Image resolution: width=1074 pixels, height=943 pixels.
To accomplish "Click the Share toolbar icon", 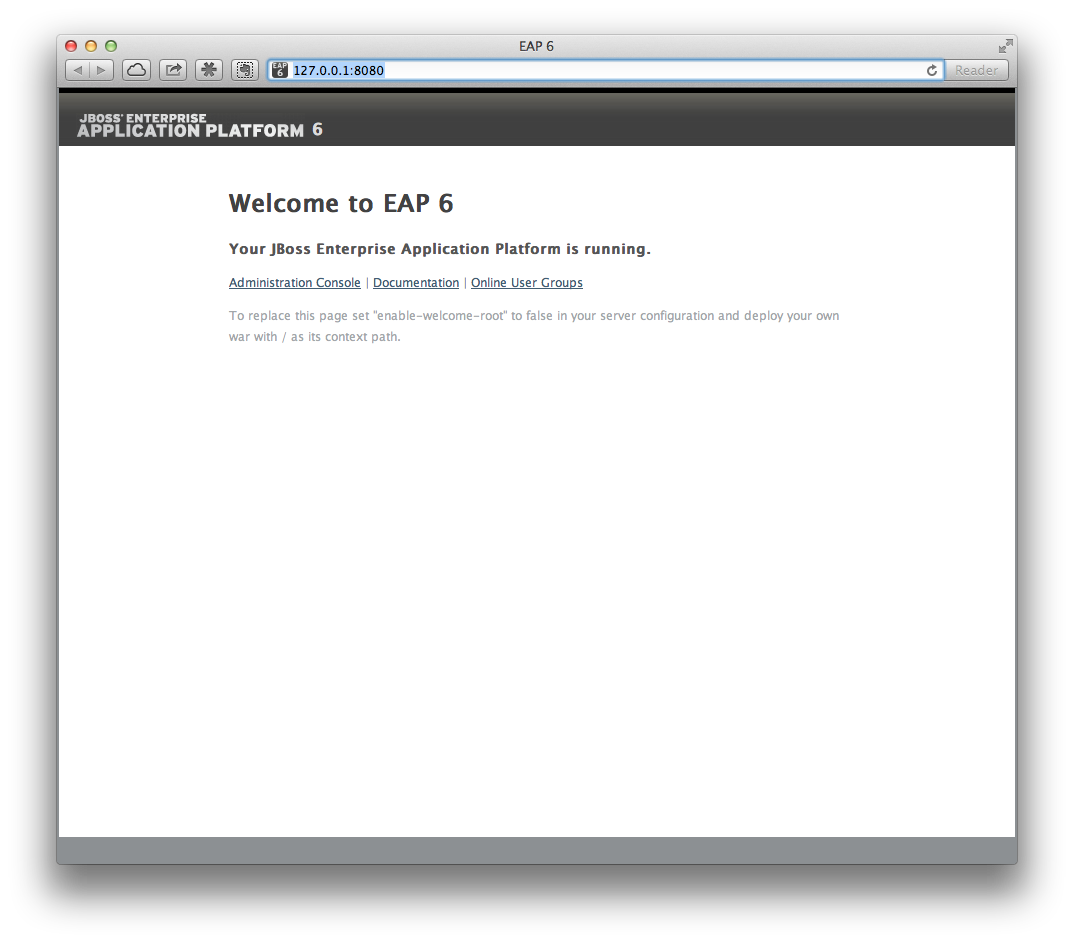I will 173,70.
